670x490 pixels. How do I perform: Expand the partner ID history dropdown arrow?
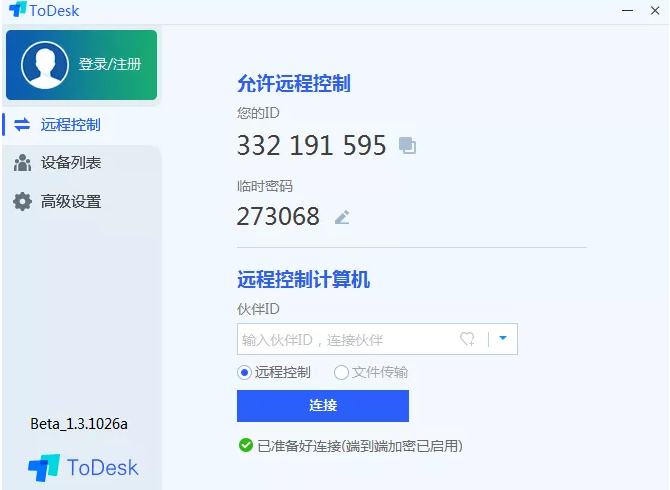click(x=503, y=339)
